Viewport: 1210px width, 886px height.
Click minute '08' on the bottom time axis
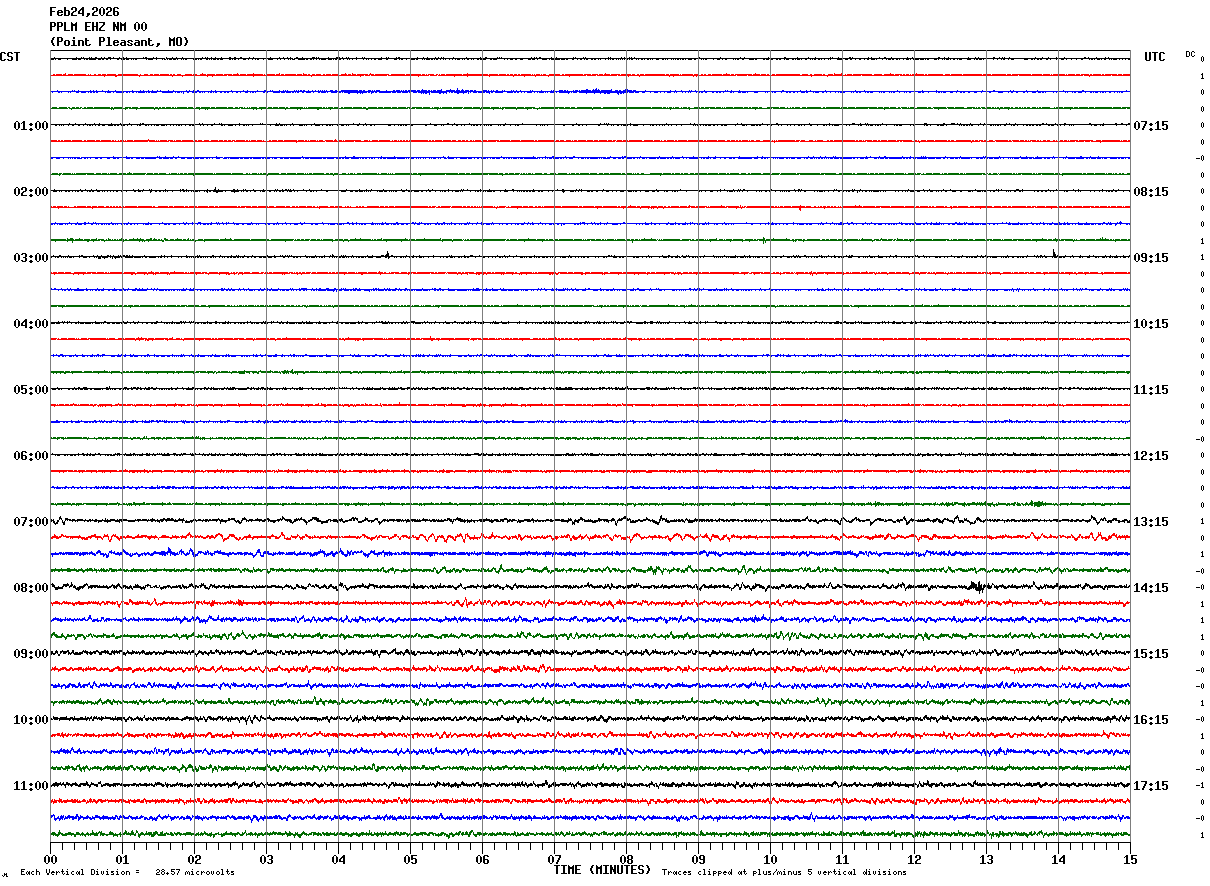626,859
